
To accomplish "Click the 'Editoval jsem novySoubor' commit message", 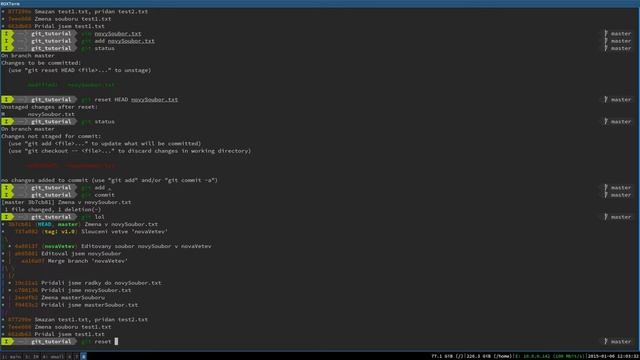I will pyautogui.click(x=81, y=253).
